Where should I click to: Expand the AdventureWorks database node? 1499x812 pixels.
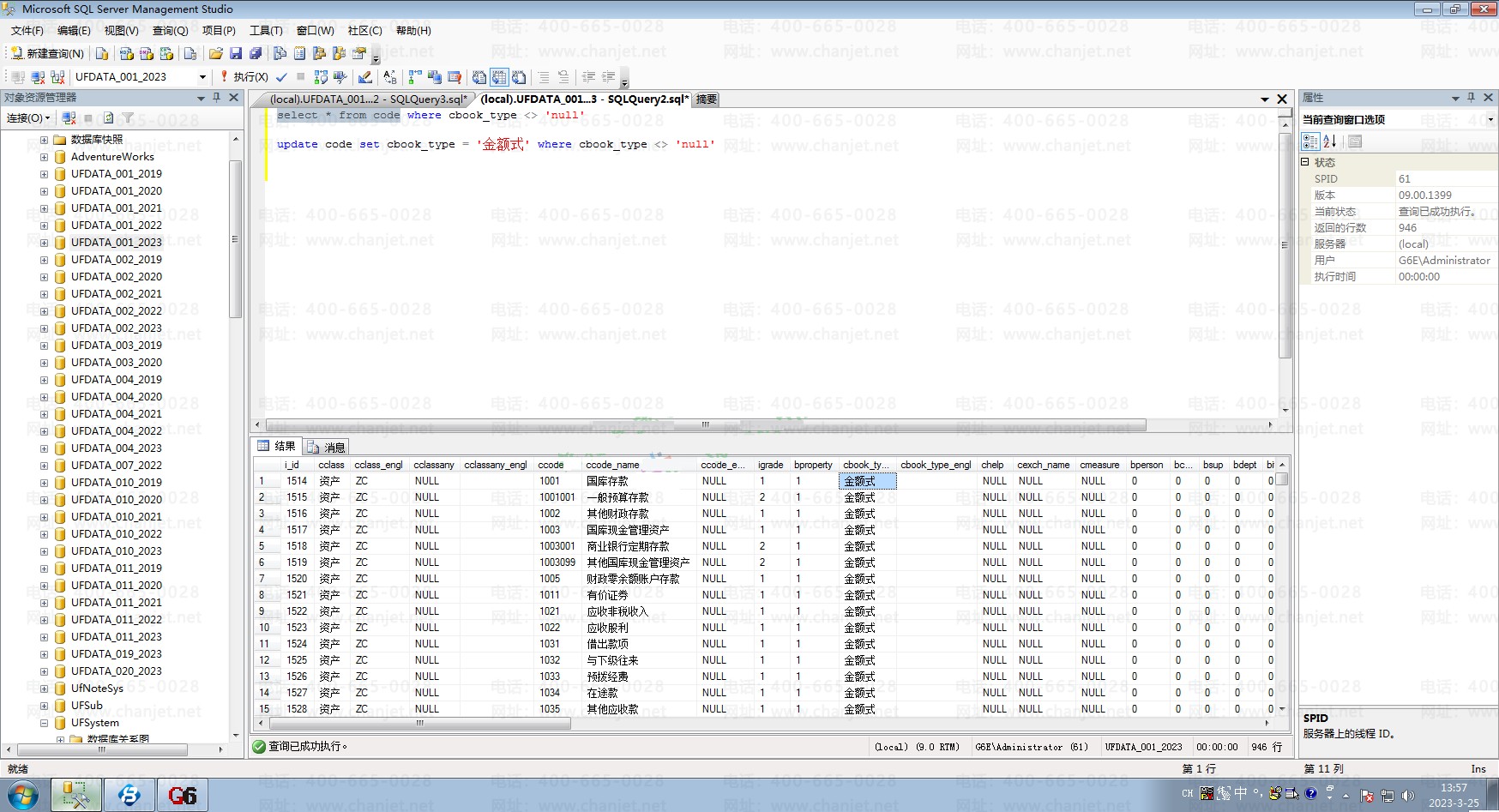point(44,157)
